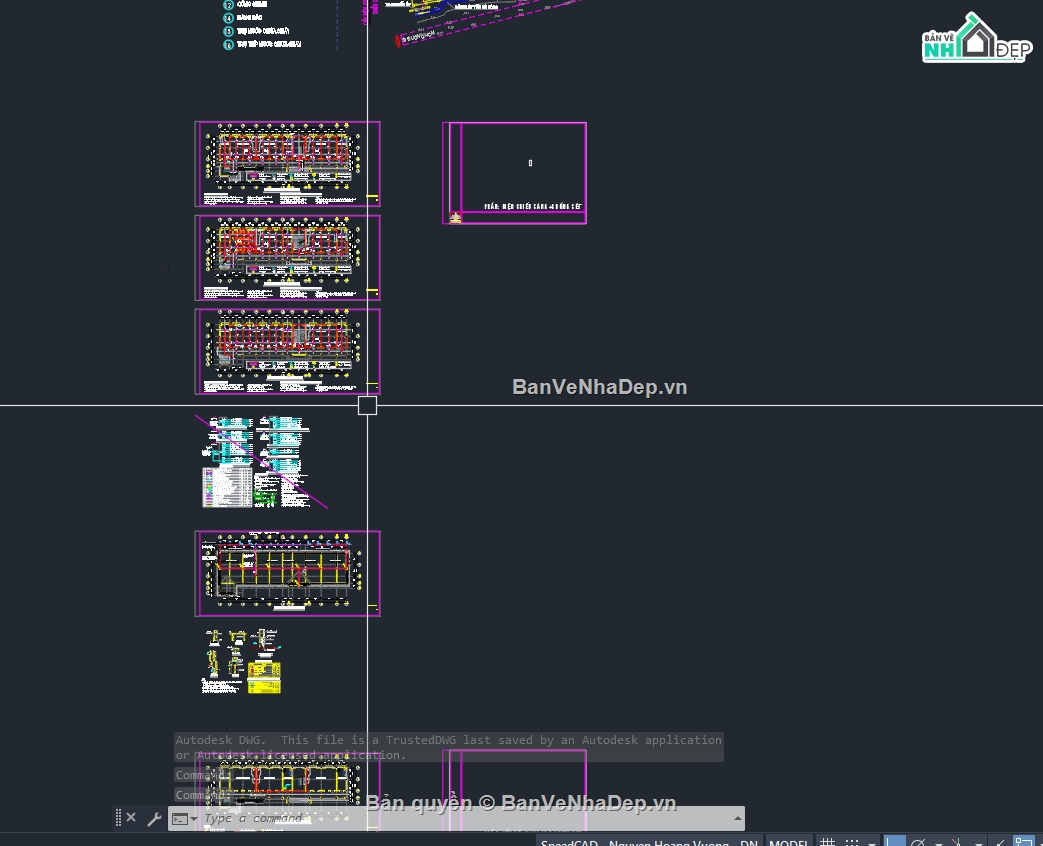Select the magenta title sheet frame

click(514, 173)
